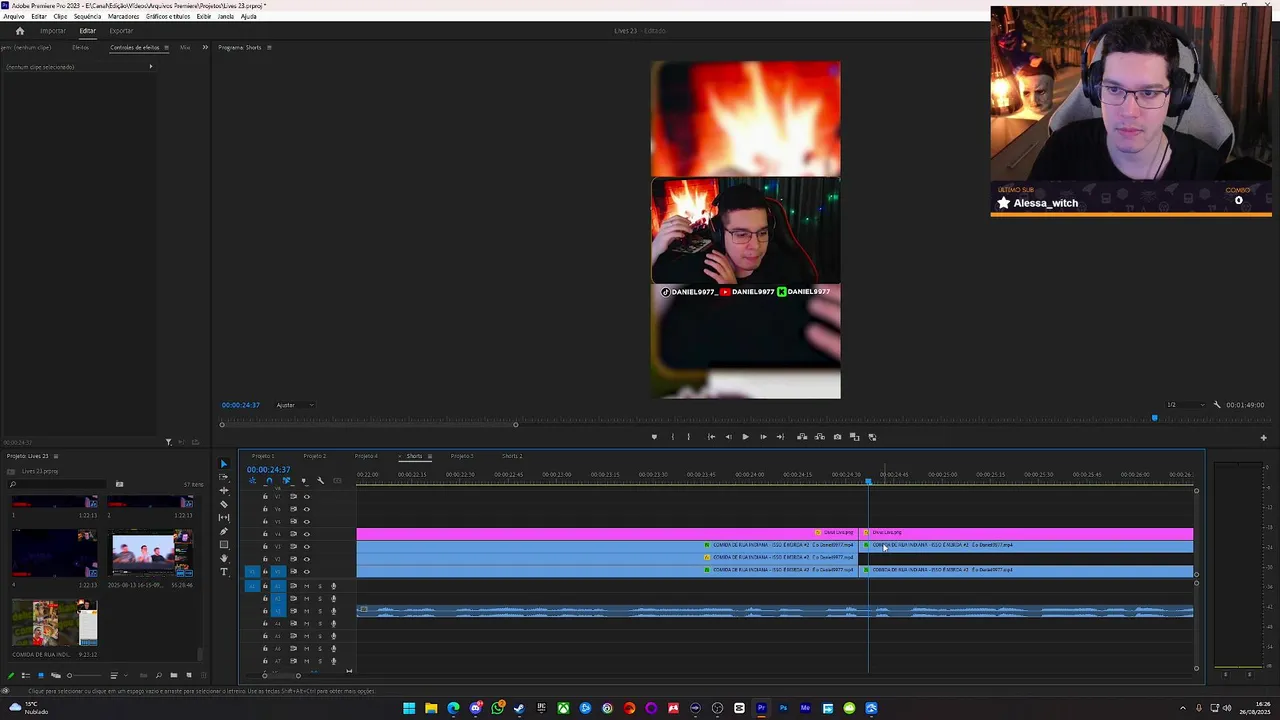Image resolution: width=1280 pixels, height=720 pixels.
Task: Select COMIDA DE RUA INDIANA project thumbnail
Action: click(x=54, y=622)
